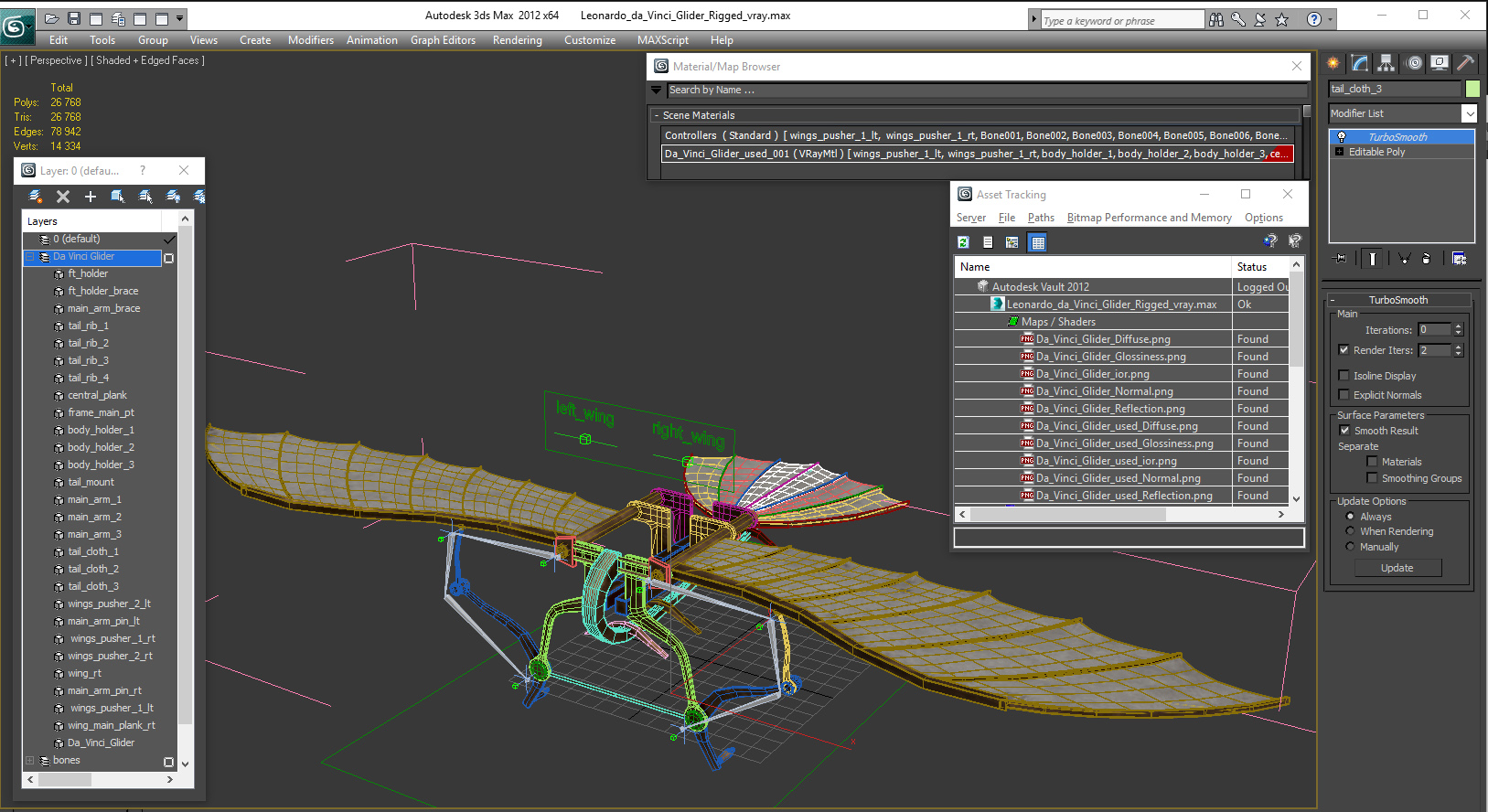
Task: Click the object color swatch beside tail_cloth_3
Action: coord(1472,89)
